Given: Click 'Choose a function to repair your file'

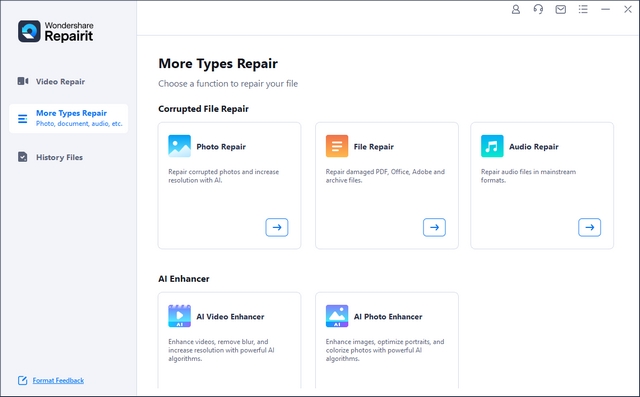Looking at the screenshot, I should 228,84.
